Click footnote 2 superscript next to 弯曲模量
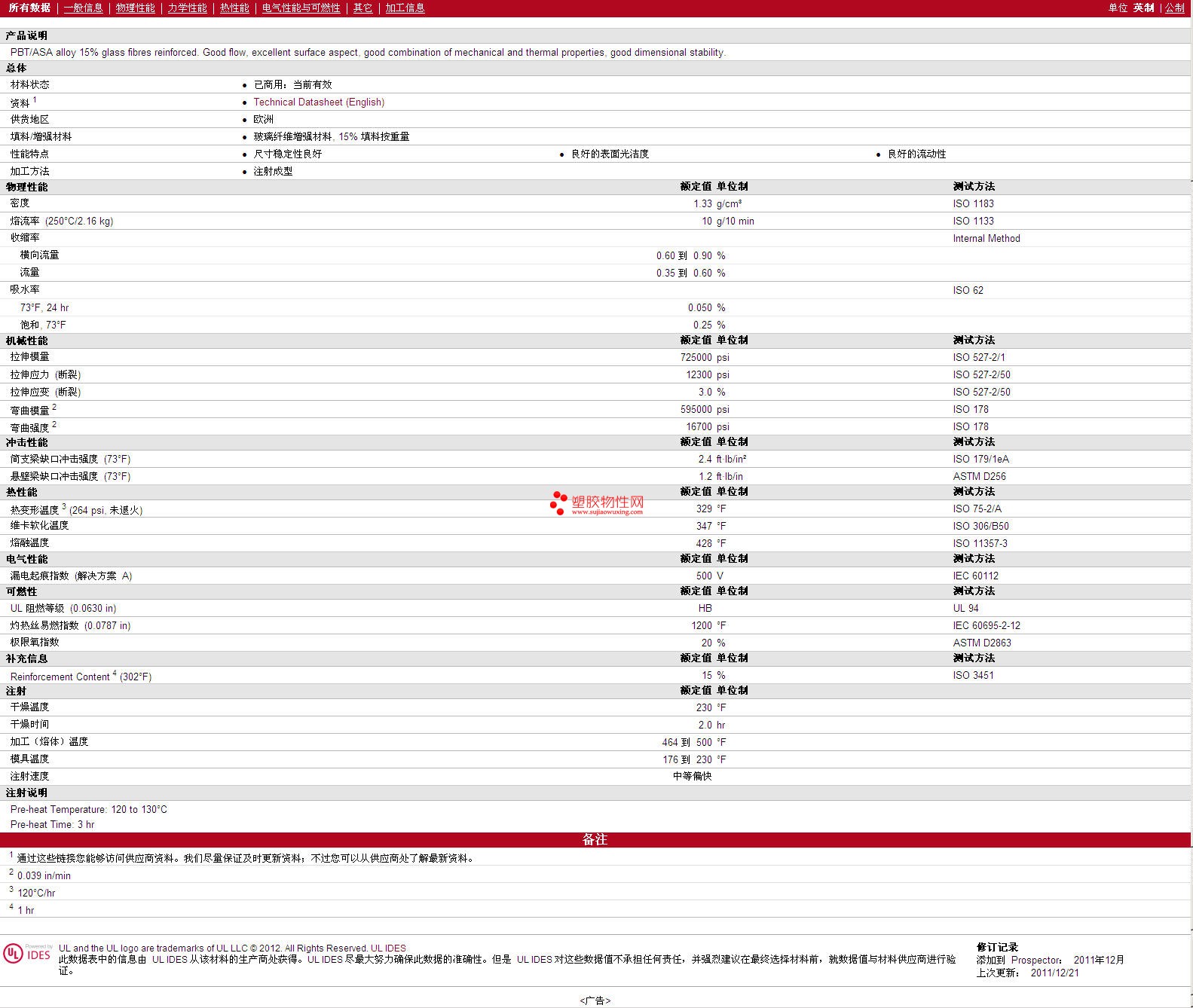Screen dimensions: 1193x1008 [x=54, y=407]
